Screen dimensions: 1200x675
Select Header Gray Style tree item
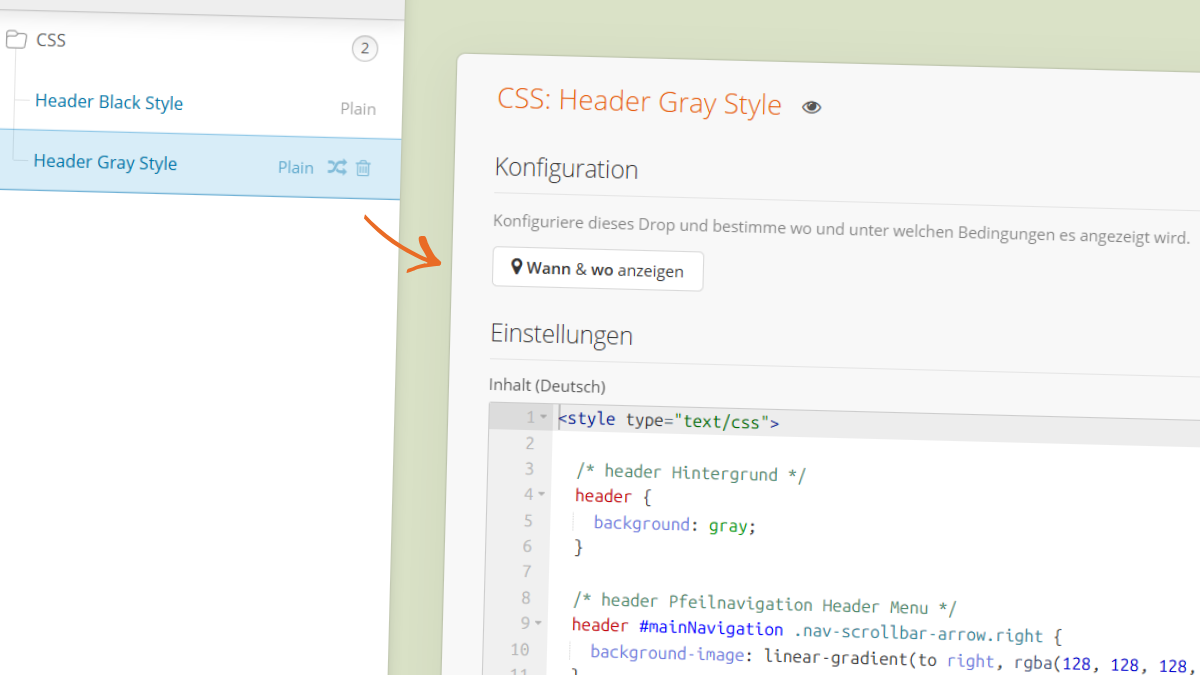point(105,162)
